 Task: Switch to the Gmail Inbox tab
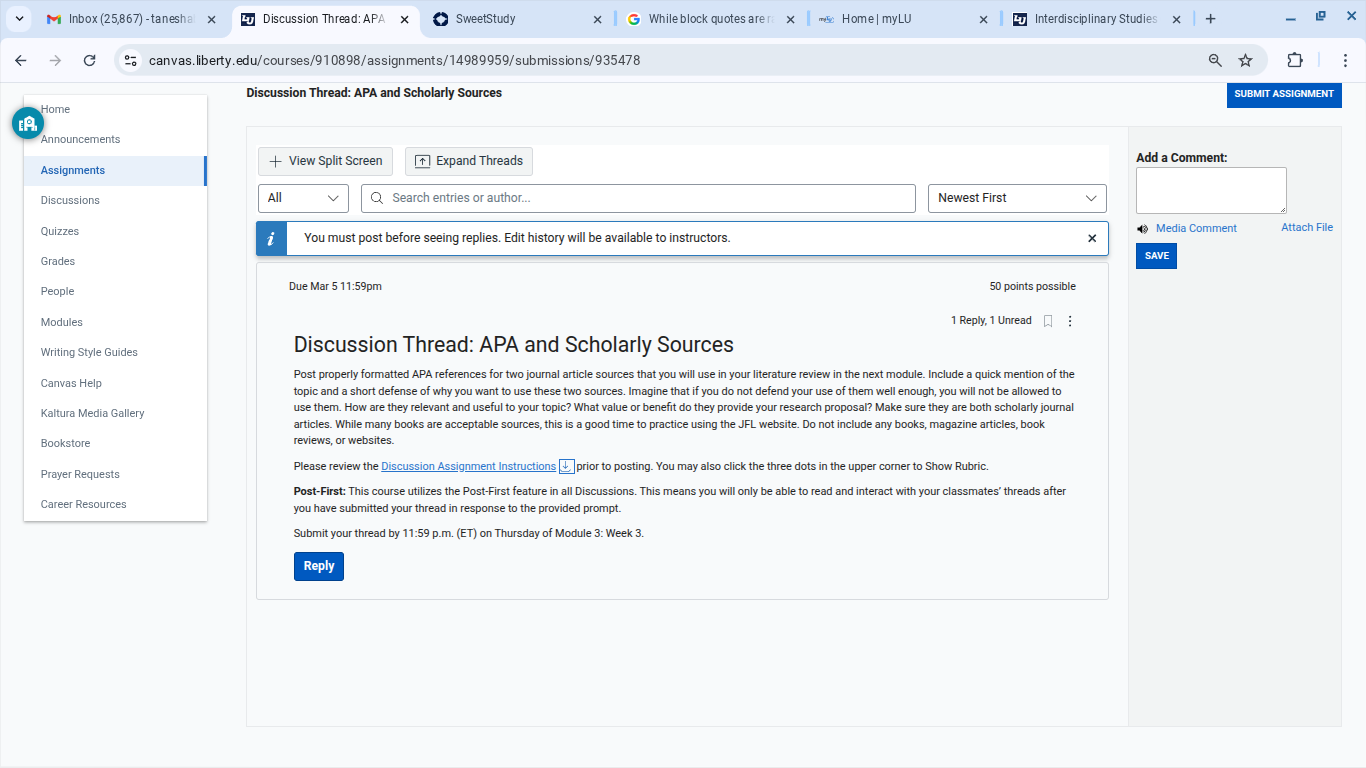tap(131, 19)
